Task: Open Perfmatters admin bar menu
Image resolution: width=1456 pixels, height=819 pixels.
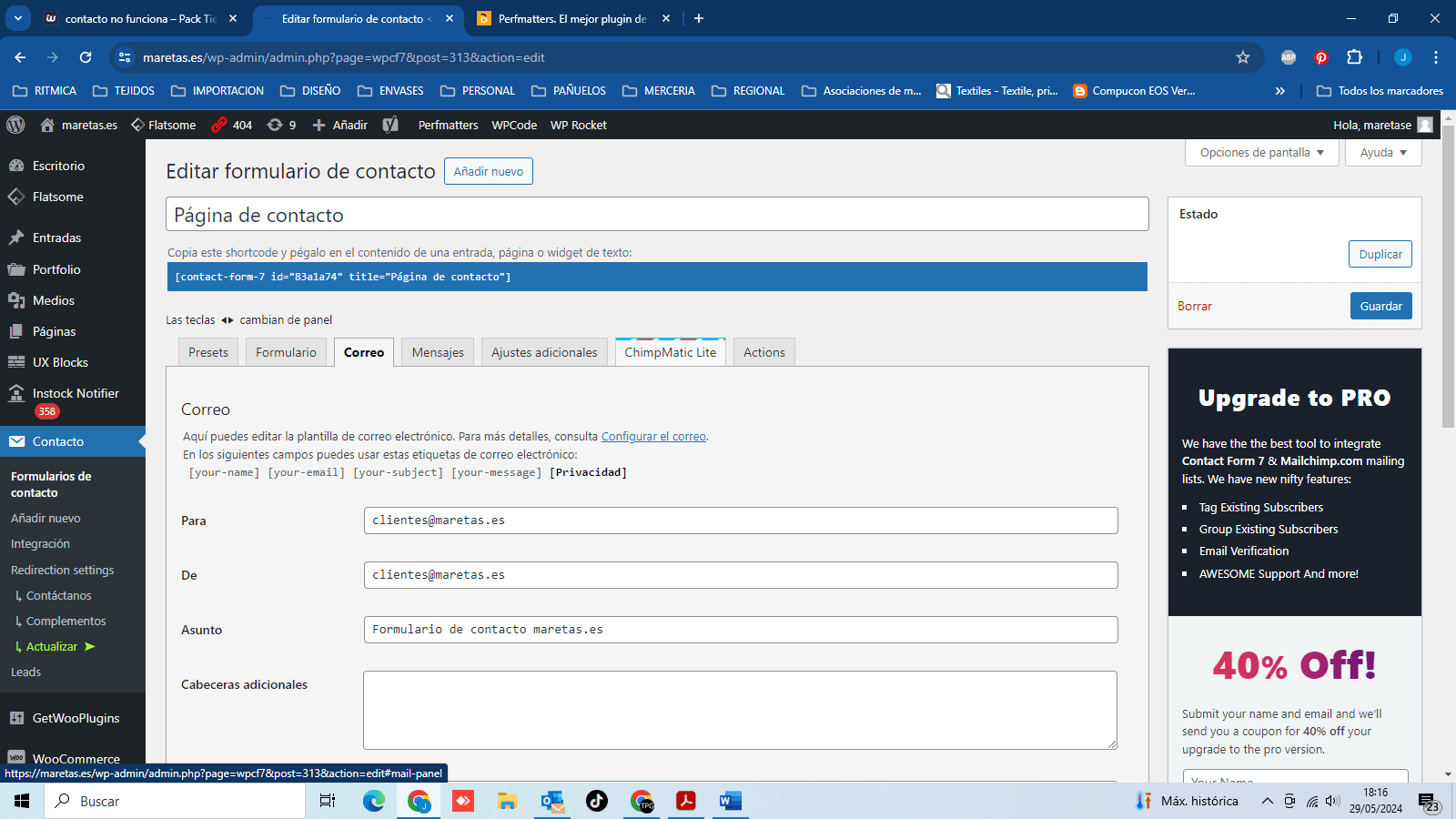Action: pos(448,125)
